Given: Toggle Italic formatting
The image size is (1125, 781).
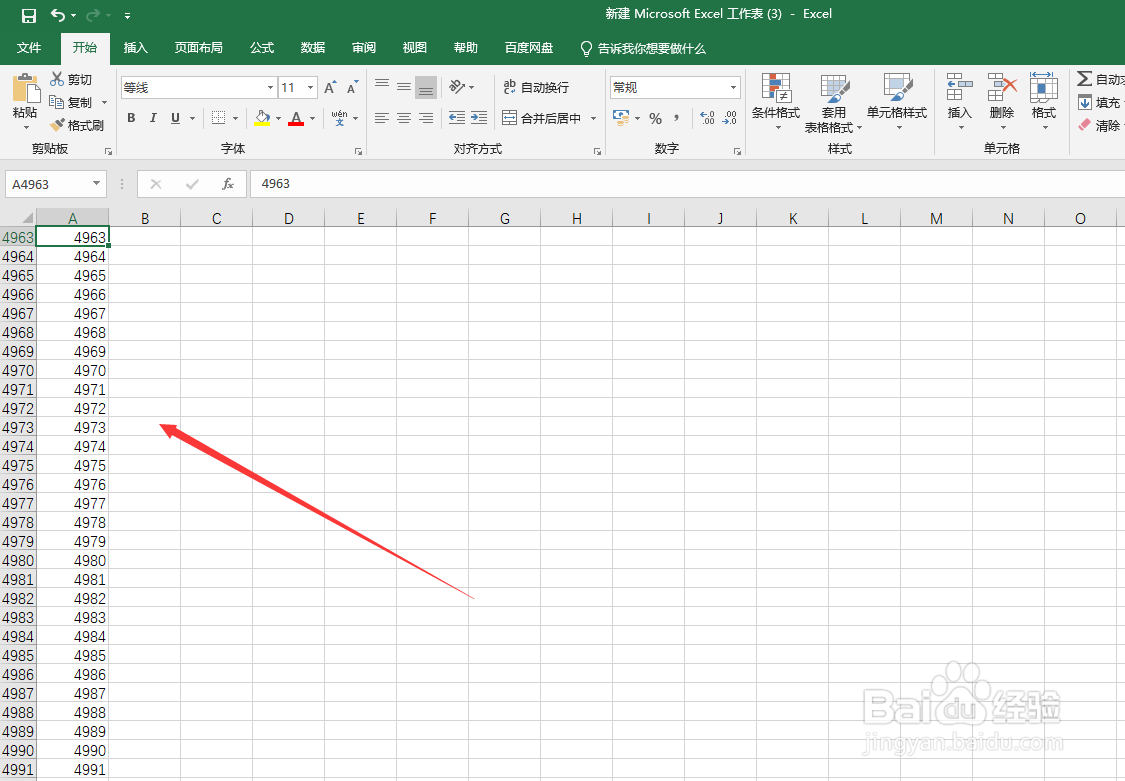Looking at the screenshot, I should pyautogui.click(x=153, y=118).
